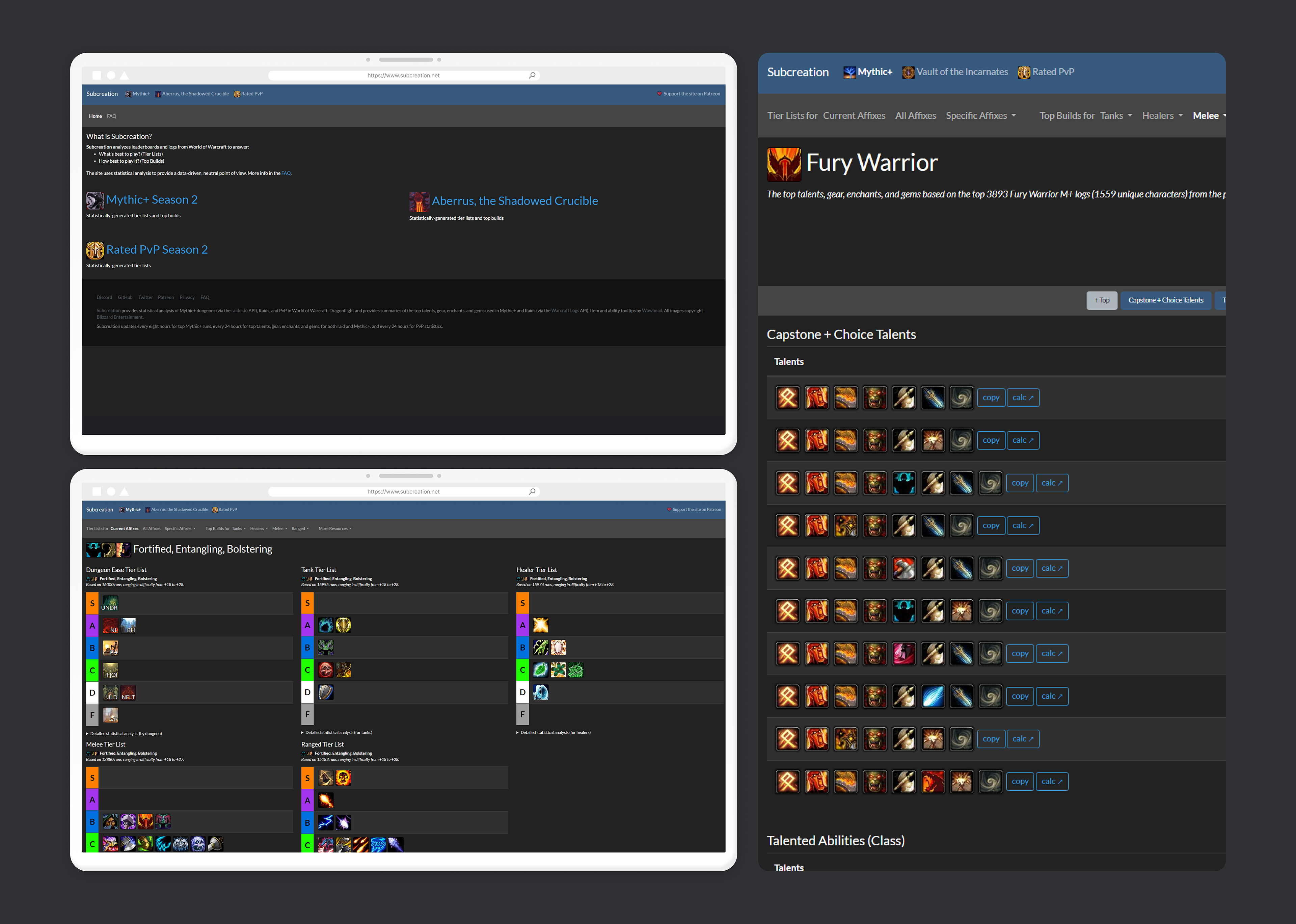Open Healers dropdown in Fury Warrior panel
The height and width of the screenshot is (924, 1296).
(x=1162, y=115)
